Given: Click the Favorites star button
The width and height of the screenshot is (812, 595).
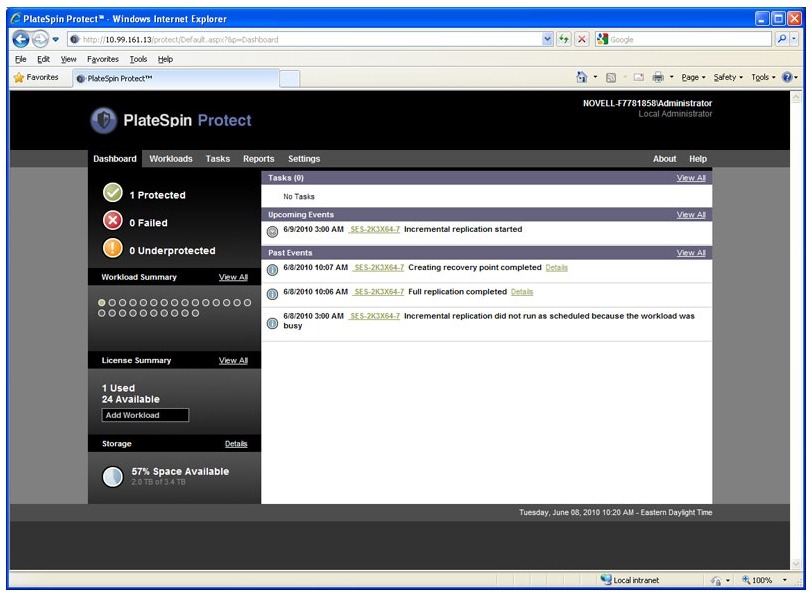Looking at the screenshot, I should pyautogui.click(x=36, y=77).
